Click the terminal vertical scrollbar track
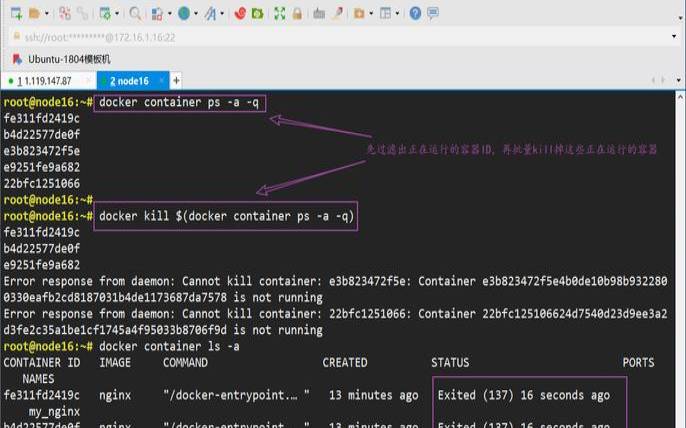 [680, 263]
